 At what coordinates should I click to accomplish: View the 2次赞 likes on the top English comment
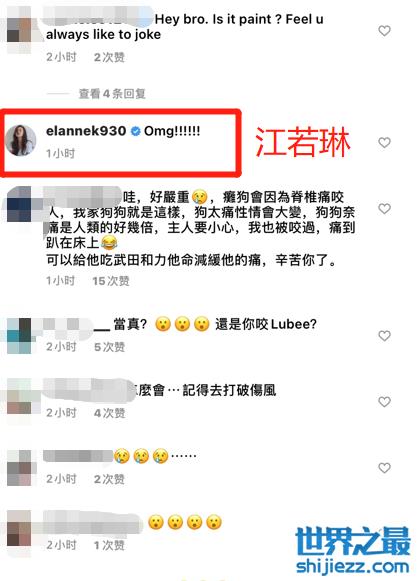click(109, 57)
